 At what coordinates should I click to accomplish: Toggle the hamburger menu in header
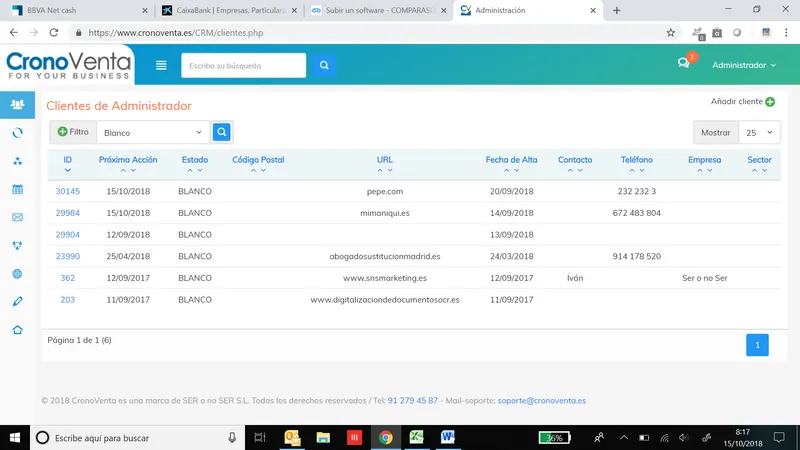pyautogui.click(x=161, y=65)
